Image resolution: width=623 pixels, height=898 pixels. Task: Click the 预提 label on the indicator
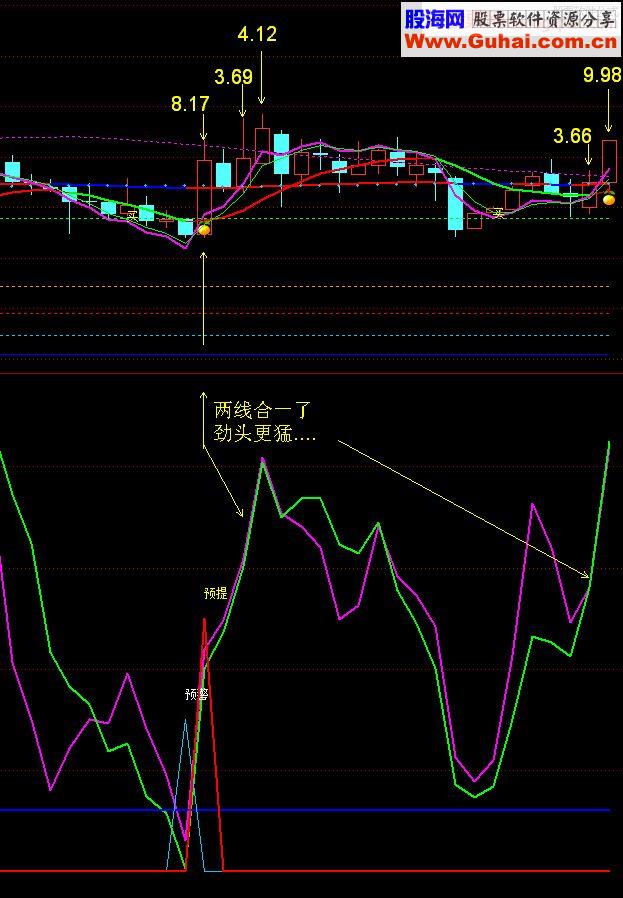215,593
